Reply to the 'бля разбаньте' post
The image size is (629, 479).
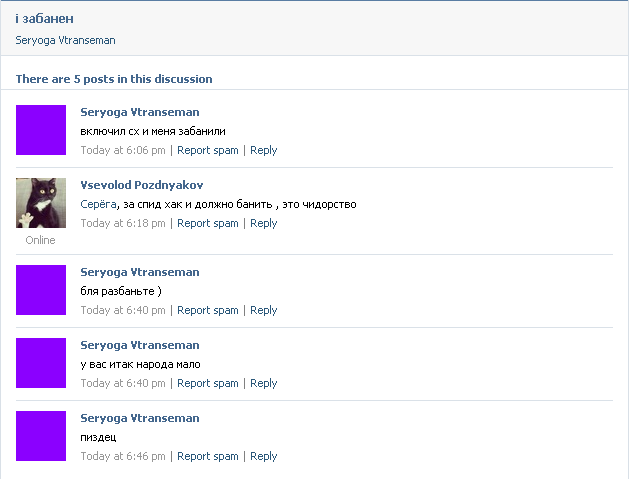click(x=264, y=310)
